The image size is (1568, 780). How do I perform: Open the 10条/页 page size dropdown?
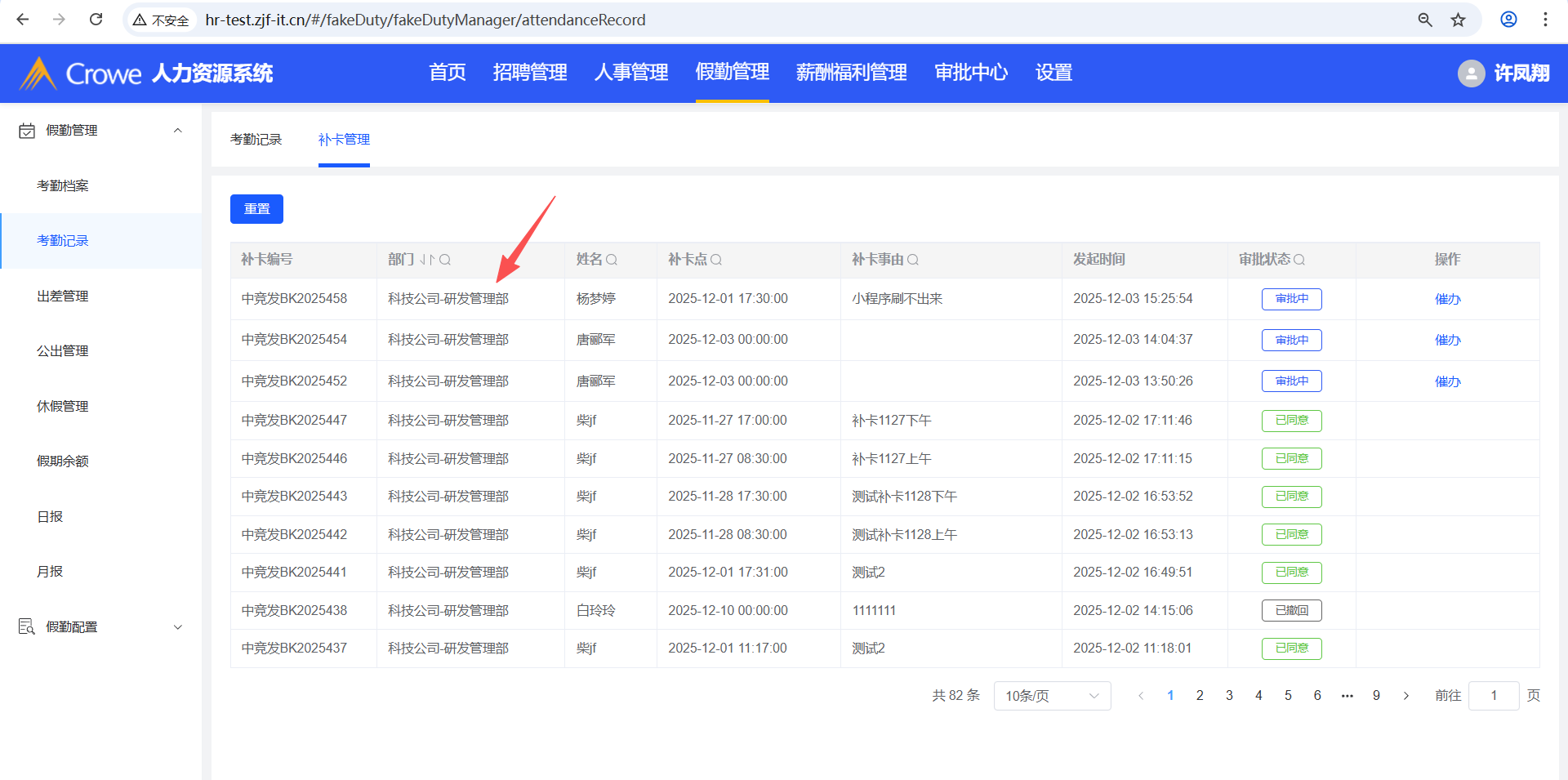1052,696
